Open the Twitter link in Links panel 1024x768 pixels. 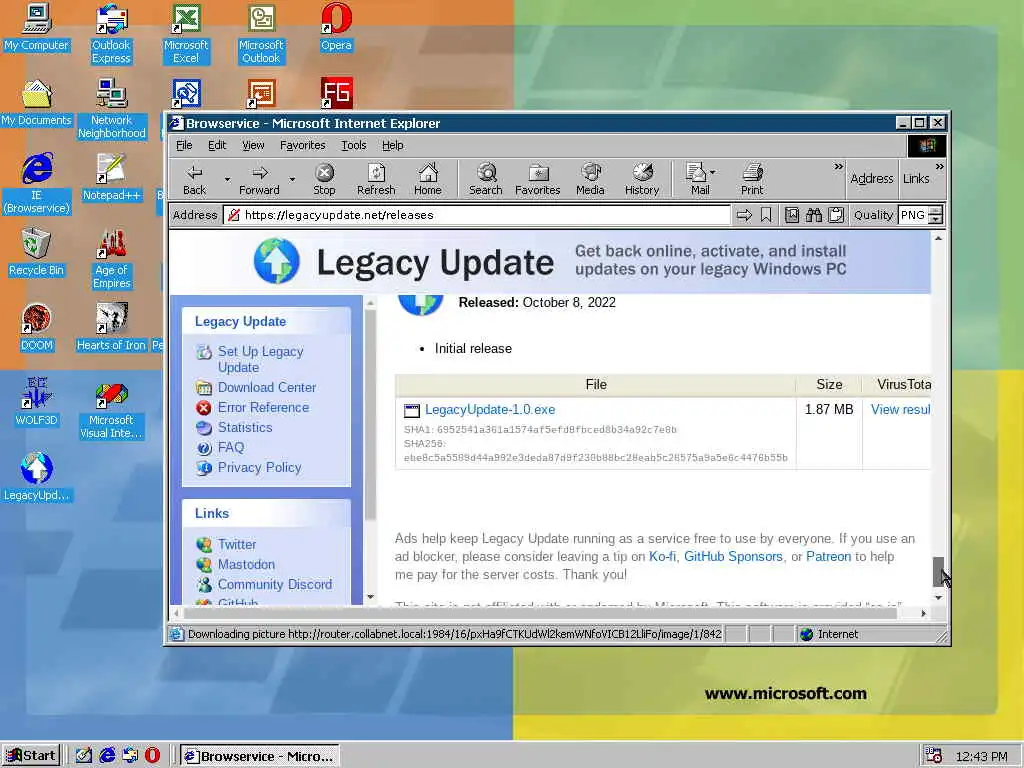click(x=236, y=544)
